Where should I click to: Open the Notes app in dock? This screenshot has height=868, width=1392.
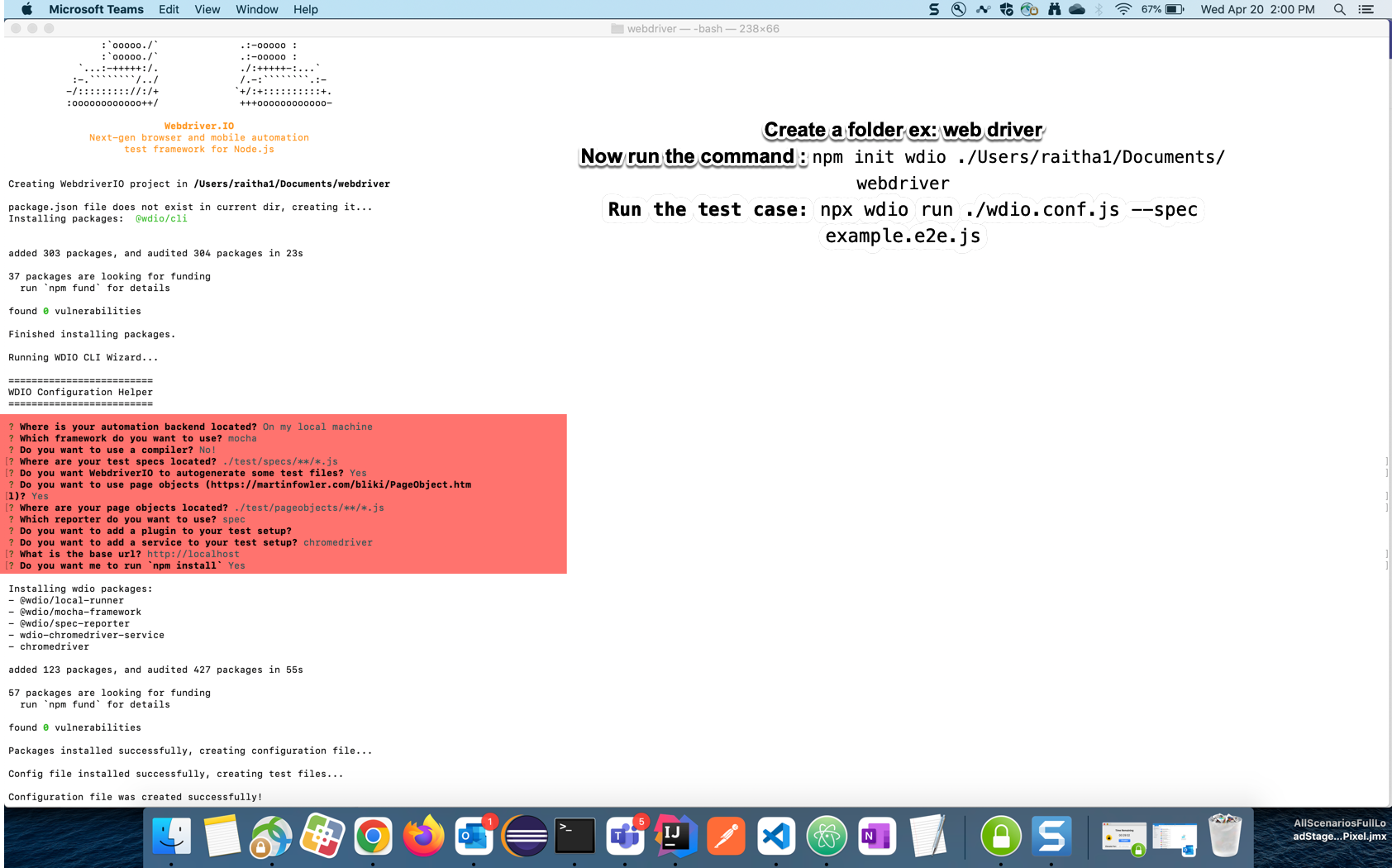pos(222,837)
